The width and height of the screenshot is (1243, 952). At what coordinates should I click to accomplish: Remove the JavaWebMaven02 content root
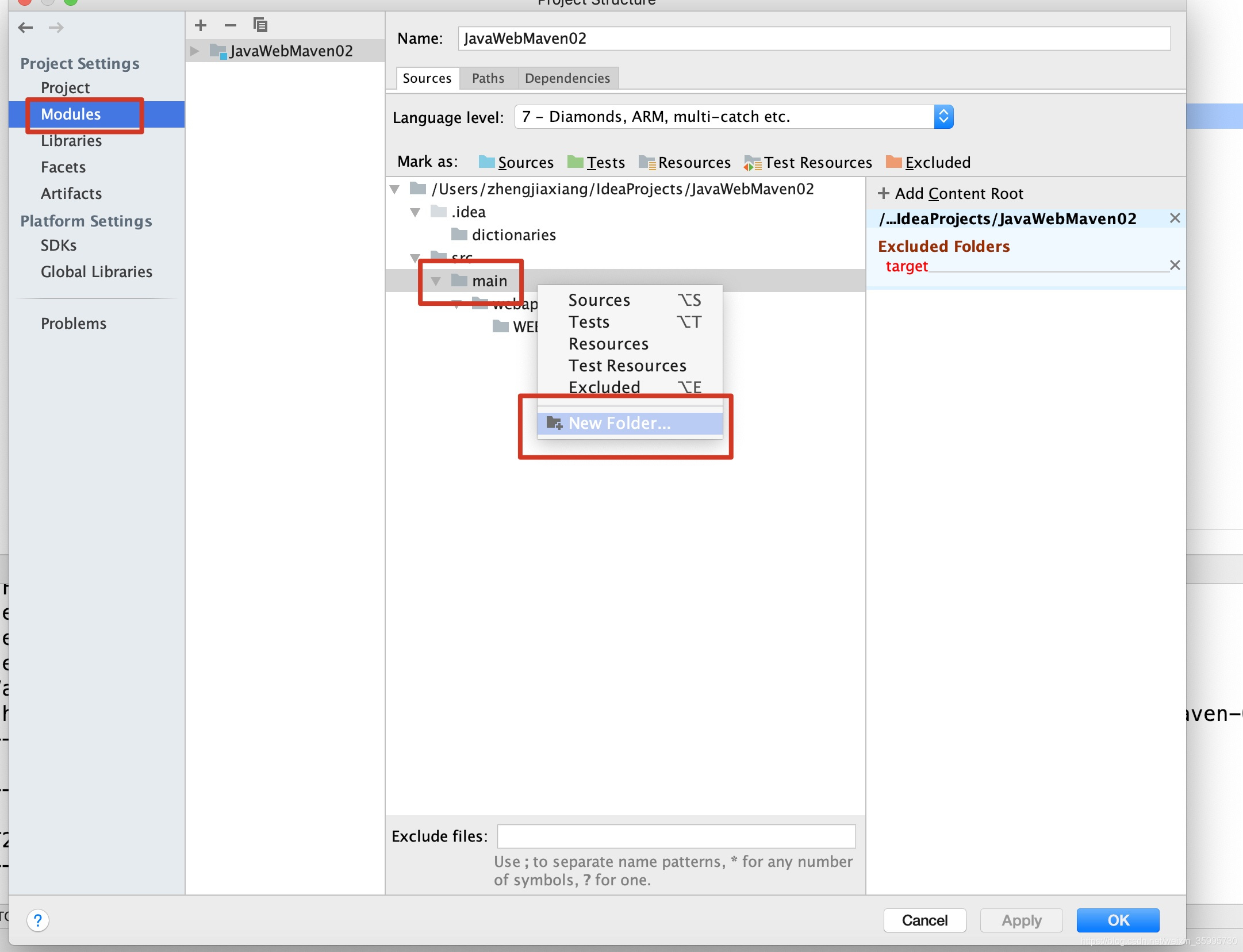[x=1175, y=218]
